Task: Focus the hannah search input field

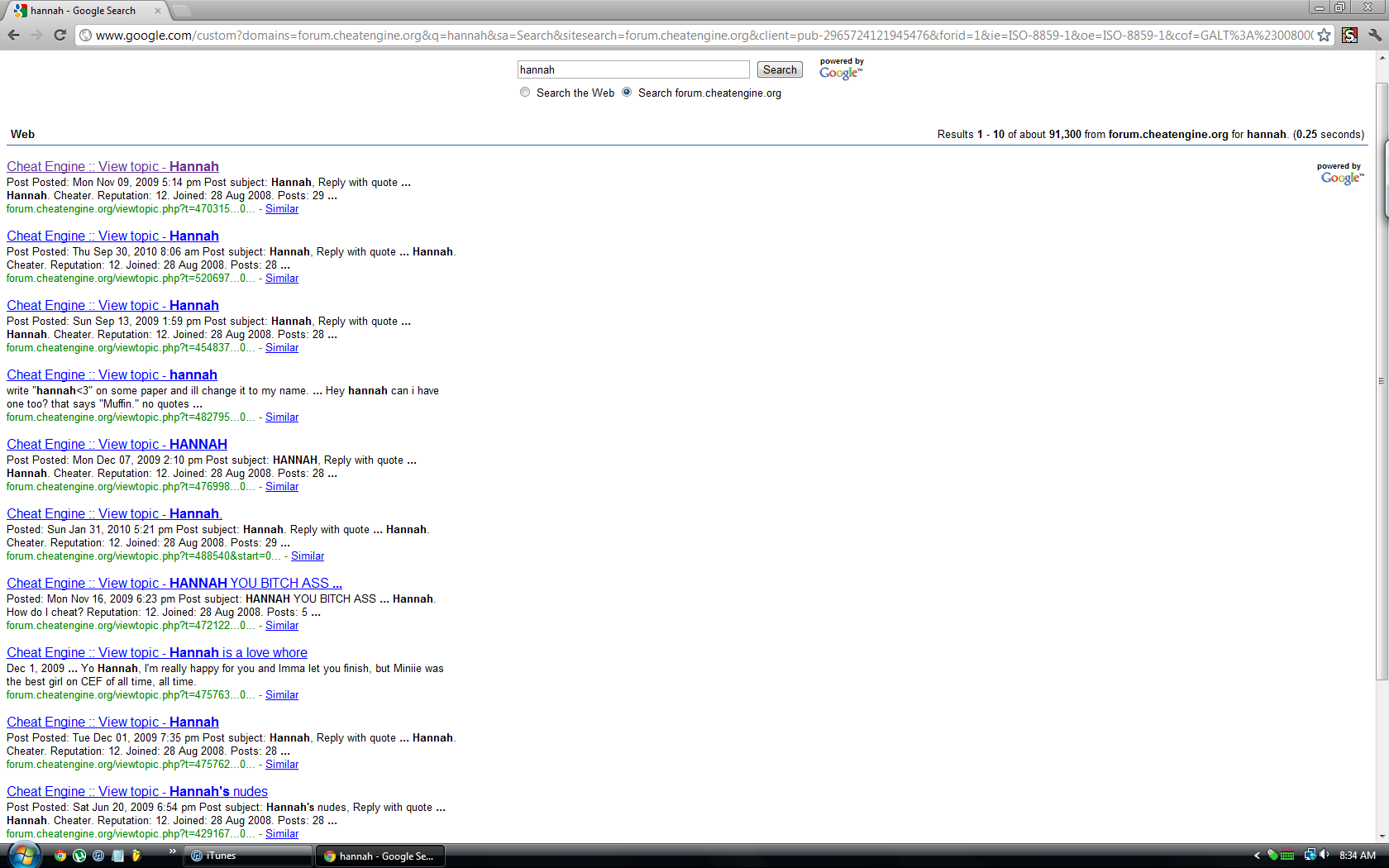Action: click(633, 69)
